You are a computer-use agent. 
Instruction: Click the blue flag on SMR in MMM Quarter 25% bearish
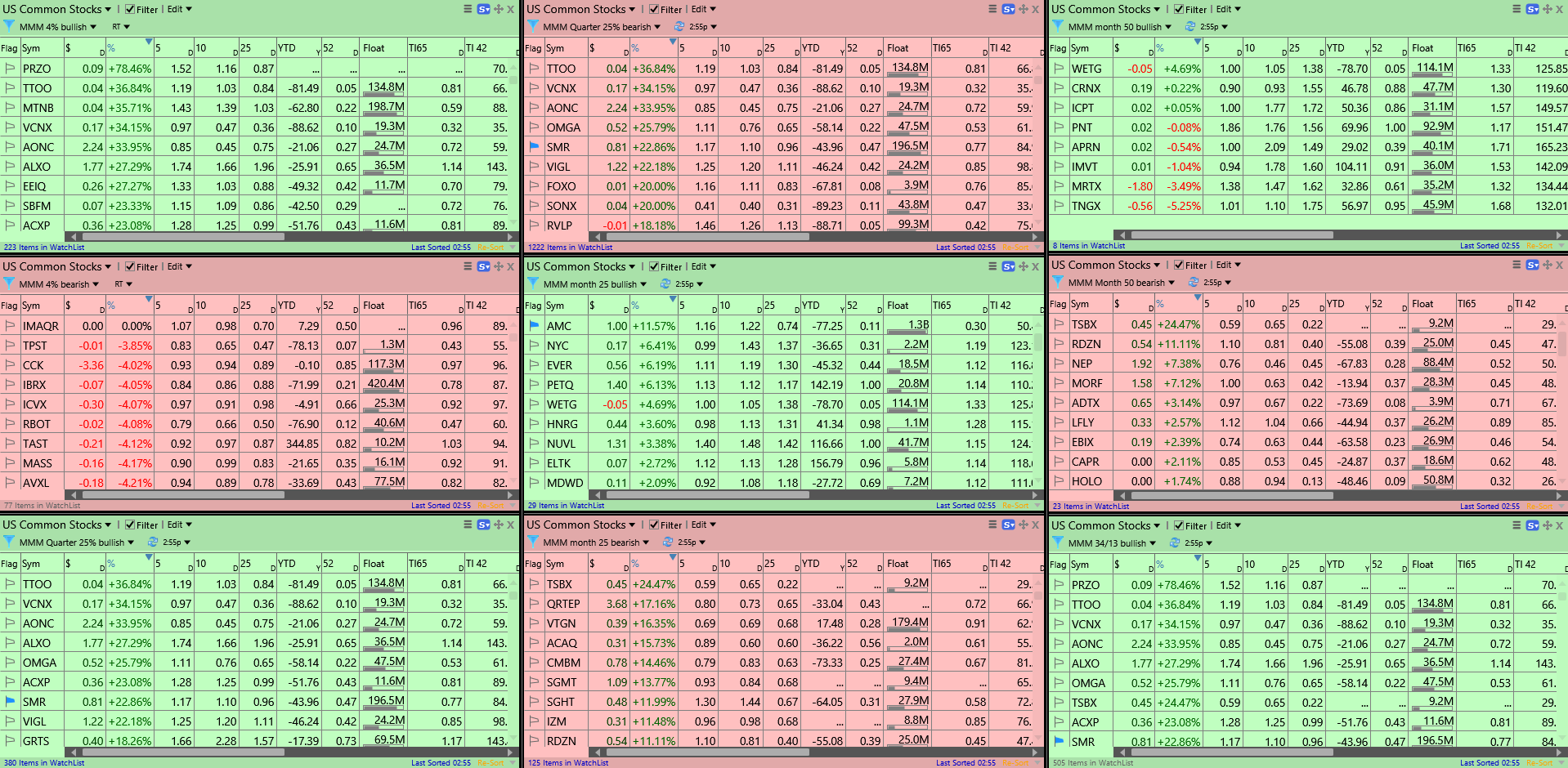coord(535,147)
